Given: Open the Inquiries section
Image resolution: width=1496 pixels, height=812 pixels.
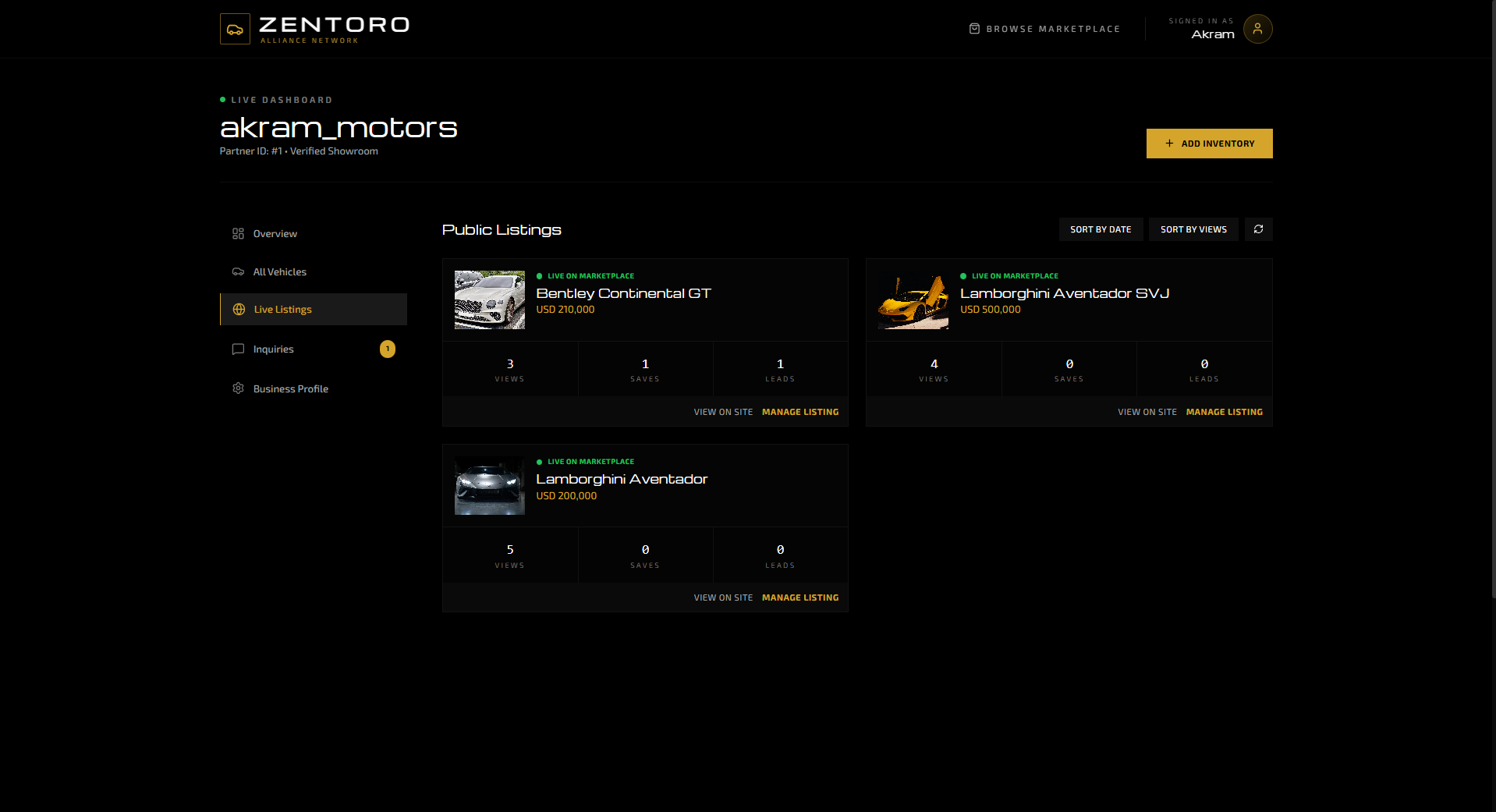Looking at the screenshot, I should pos(273,349).
